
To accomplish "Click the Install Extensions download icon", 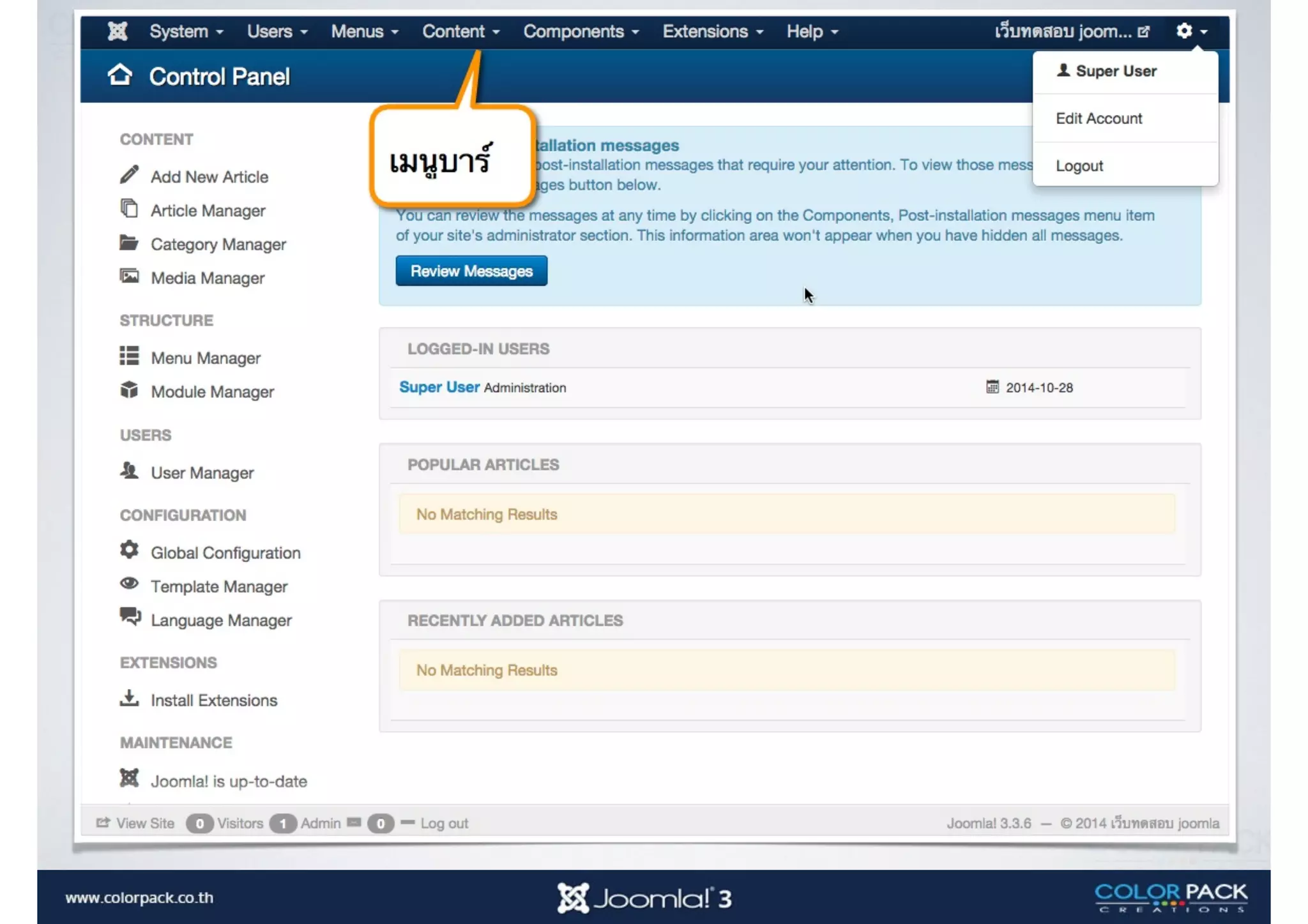I will [x=129, y=699].
